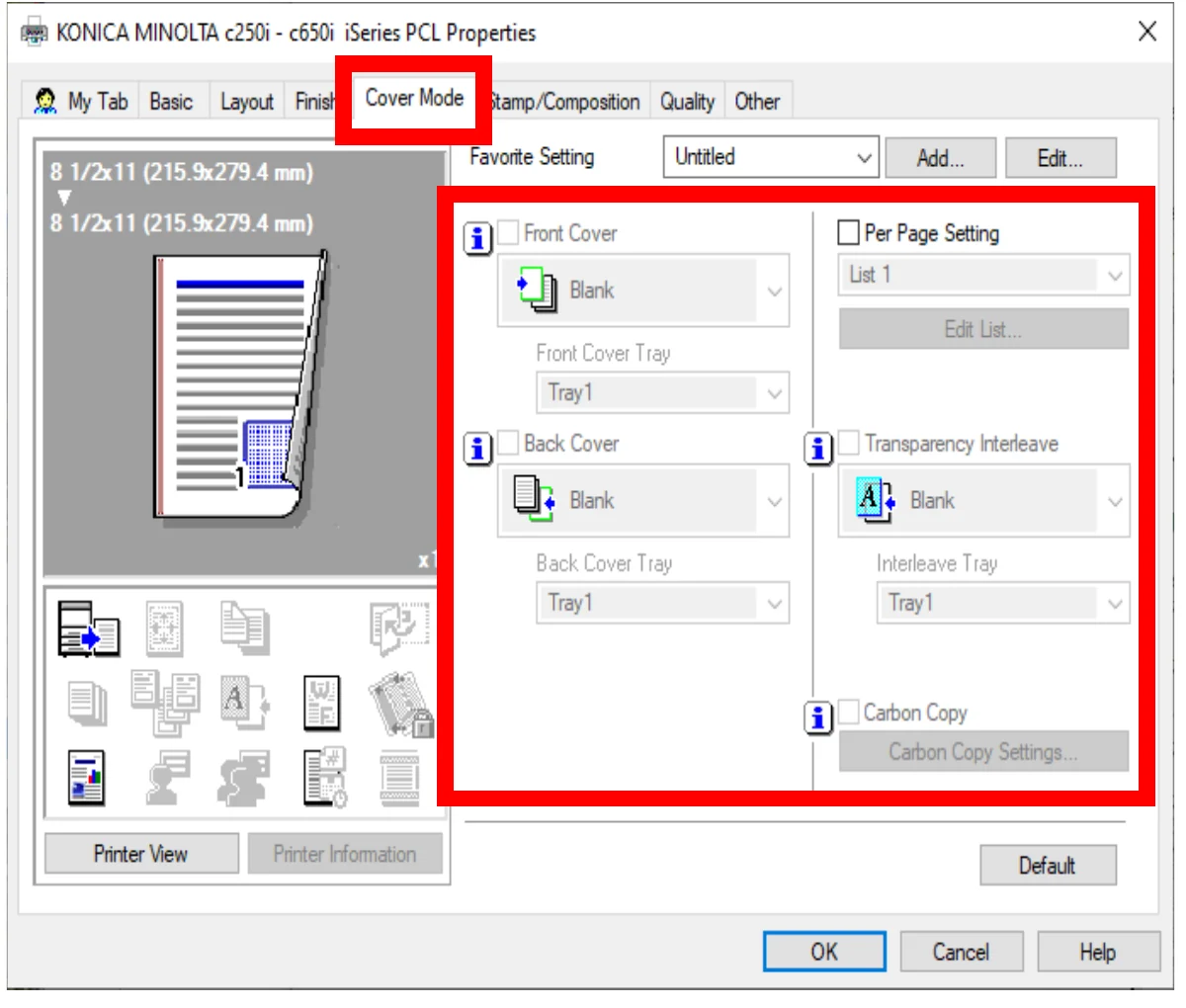Click the Add... button
The height and width of the screenshot is (1008, 1186).
pos(941,158)
